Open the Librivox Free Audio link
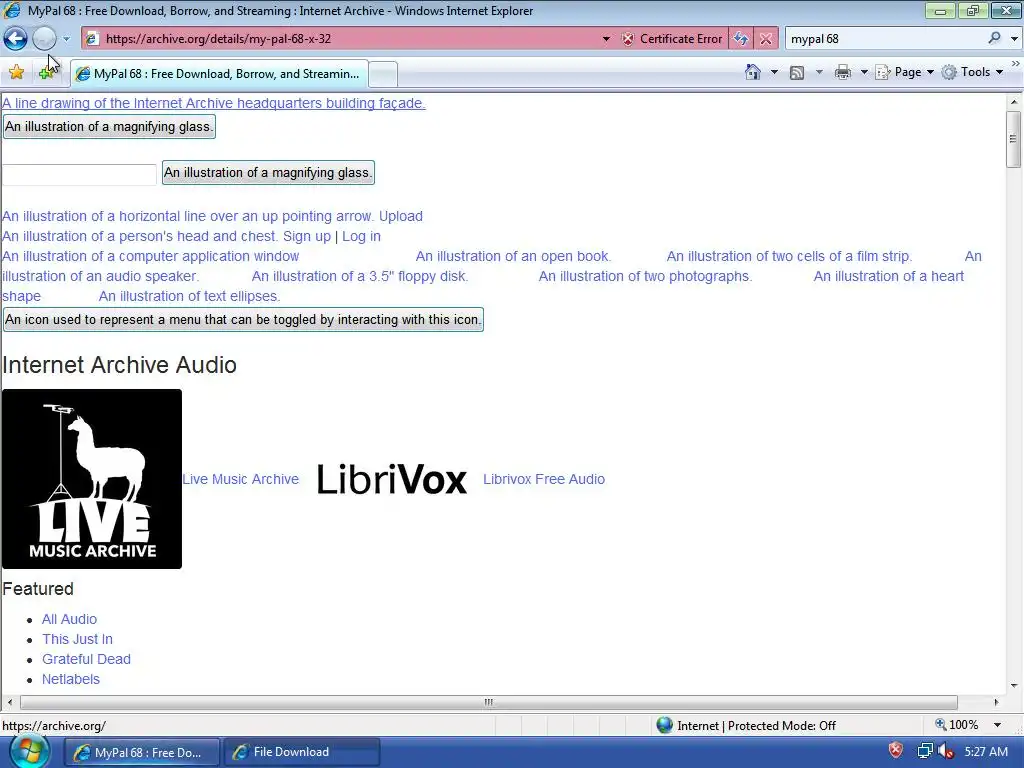This screenshot has width=1024, height=768. coord(544,479)
